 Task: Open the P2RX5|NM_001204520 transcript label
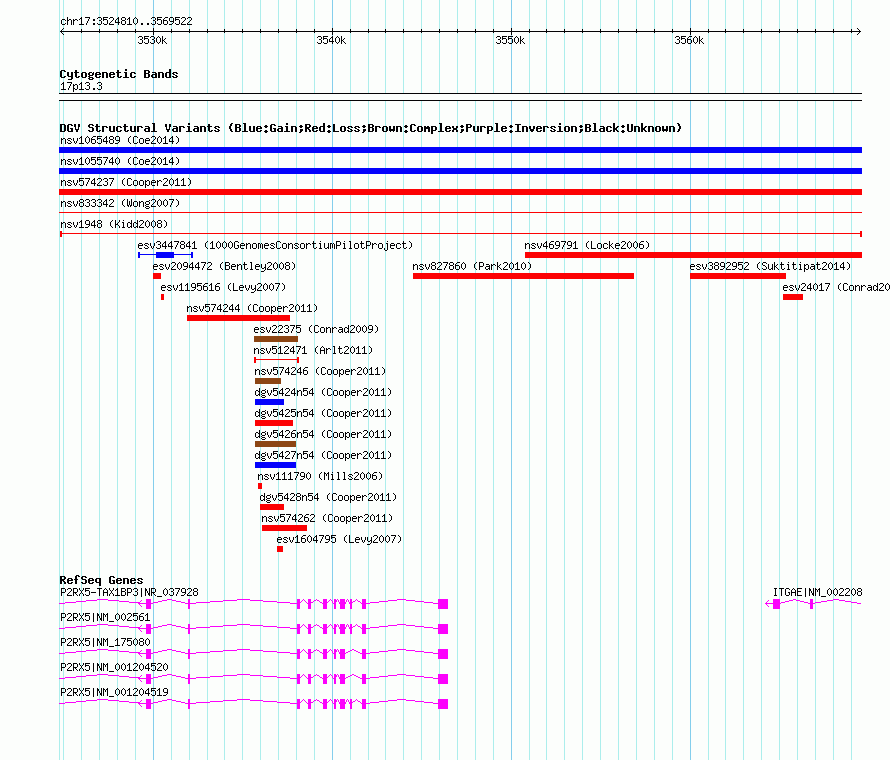point(115,667)
